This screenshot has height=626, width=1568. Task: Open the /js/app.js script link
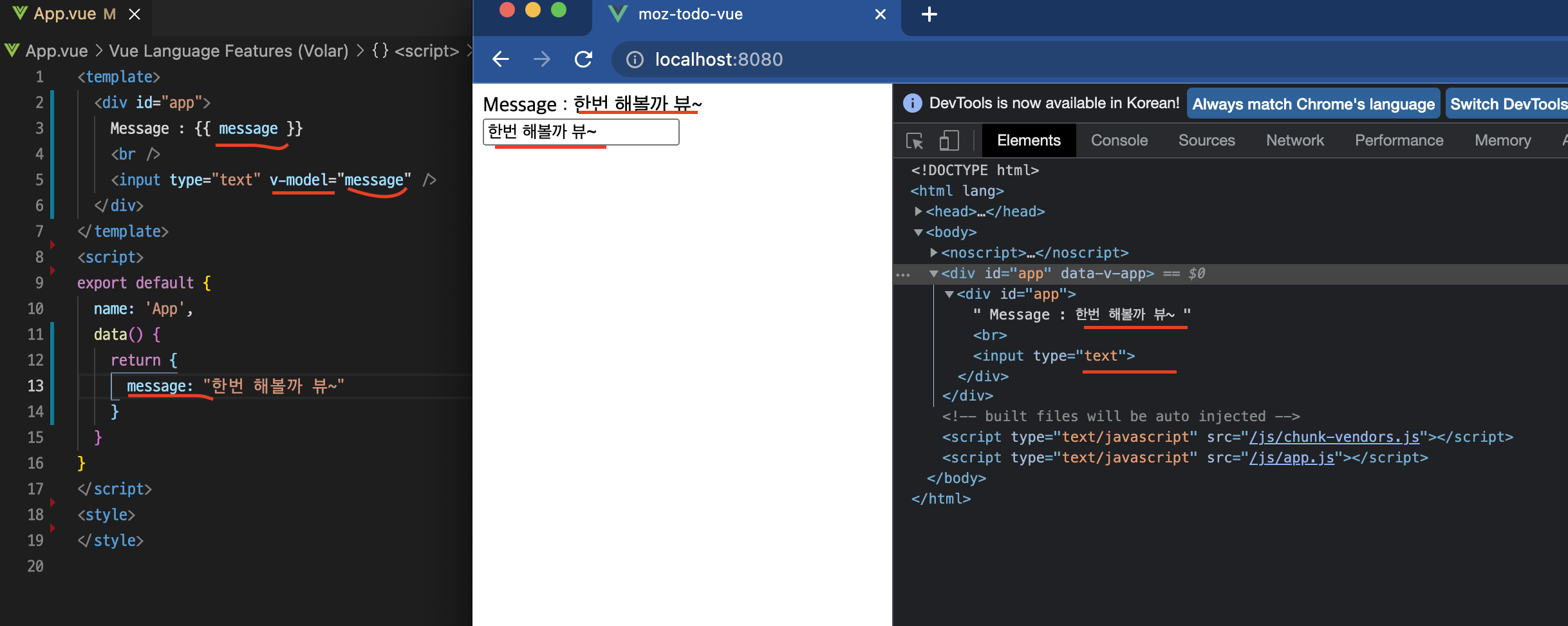(x=1291, y=457)
